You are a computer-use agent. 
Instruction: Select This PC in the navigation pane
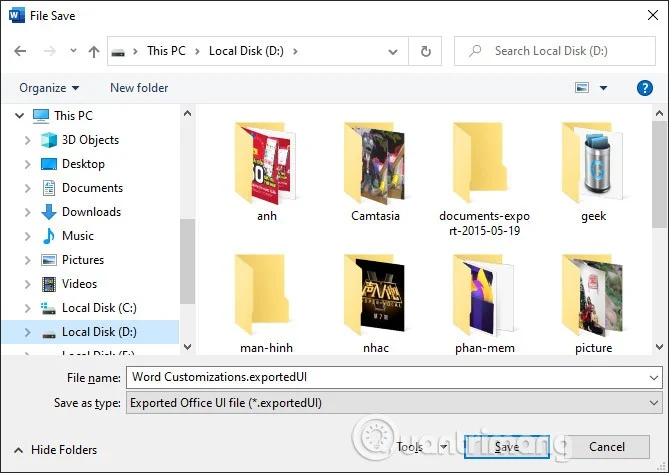pos(73,116)
